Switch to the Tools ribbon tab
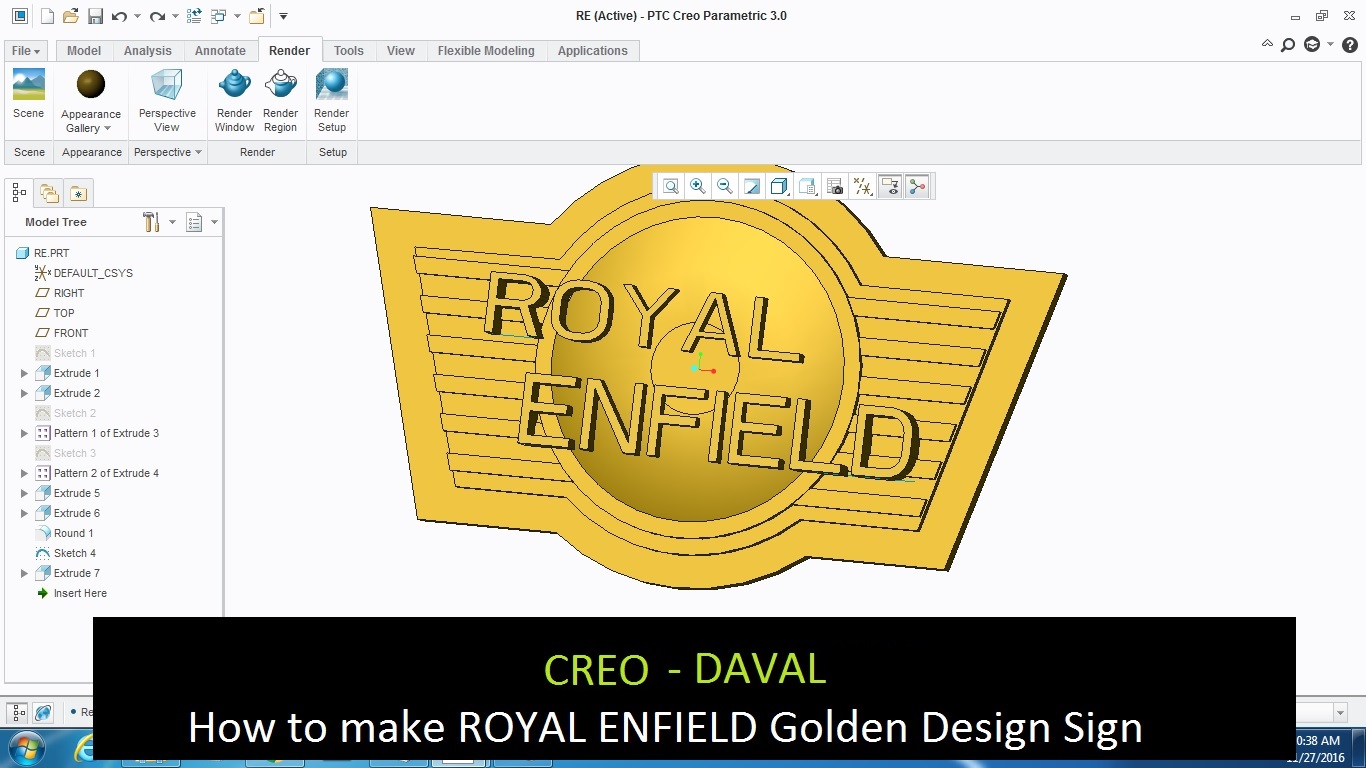 [349, 51]
